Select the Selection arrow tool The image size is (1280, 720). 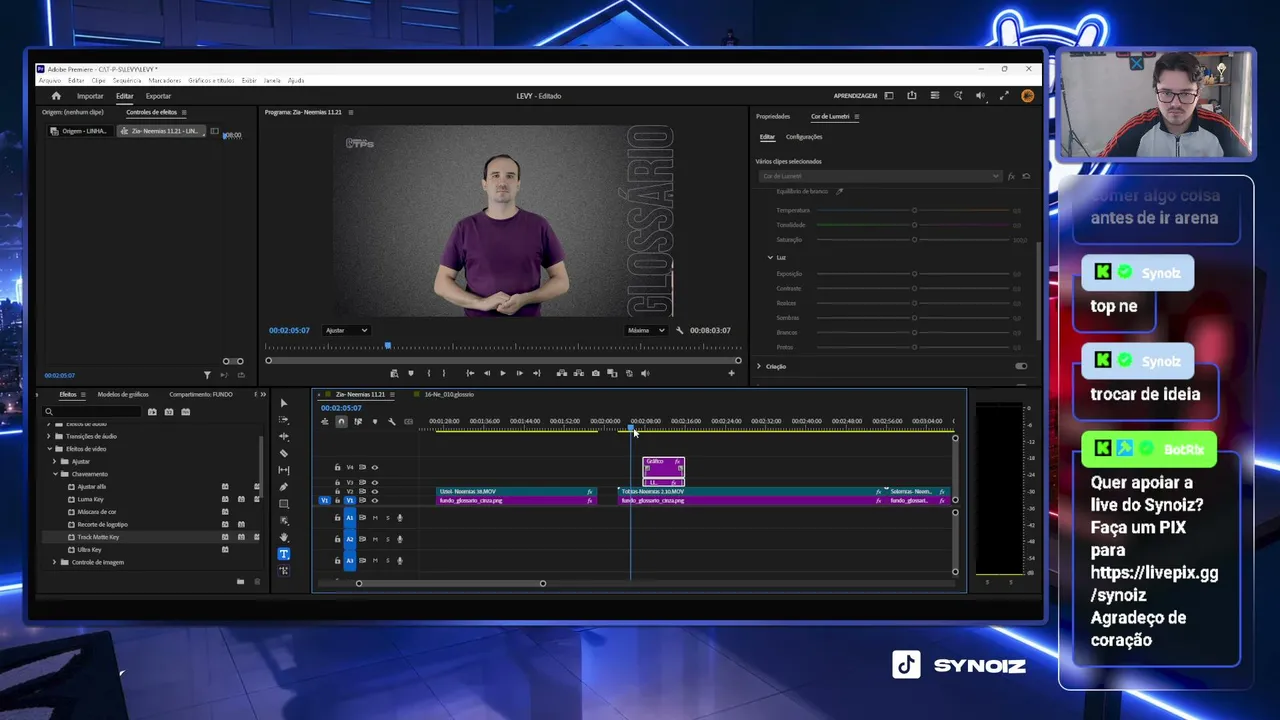point(284,403)
